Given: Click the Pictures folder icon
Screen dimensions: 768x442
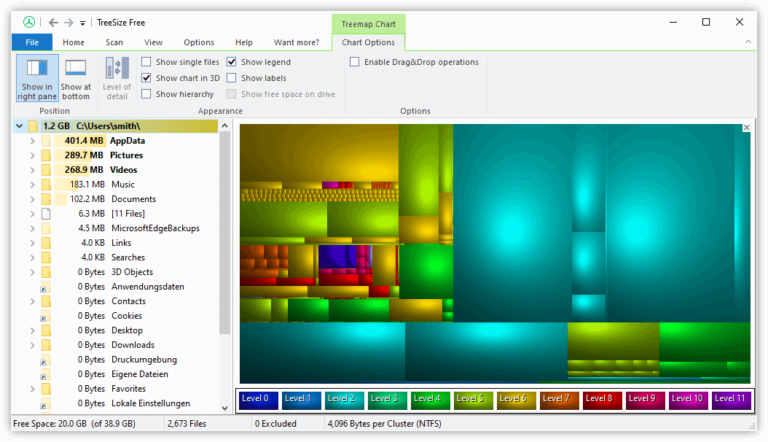Looking at the screenshot, I should click(46, 156).
